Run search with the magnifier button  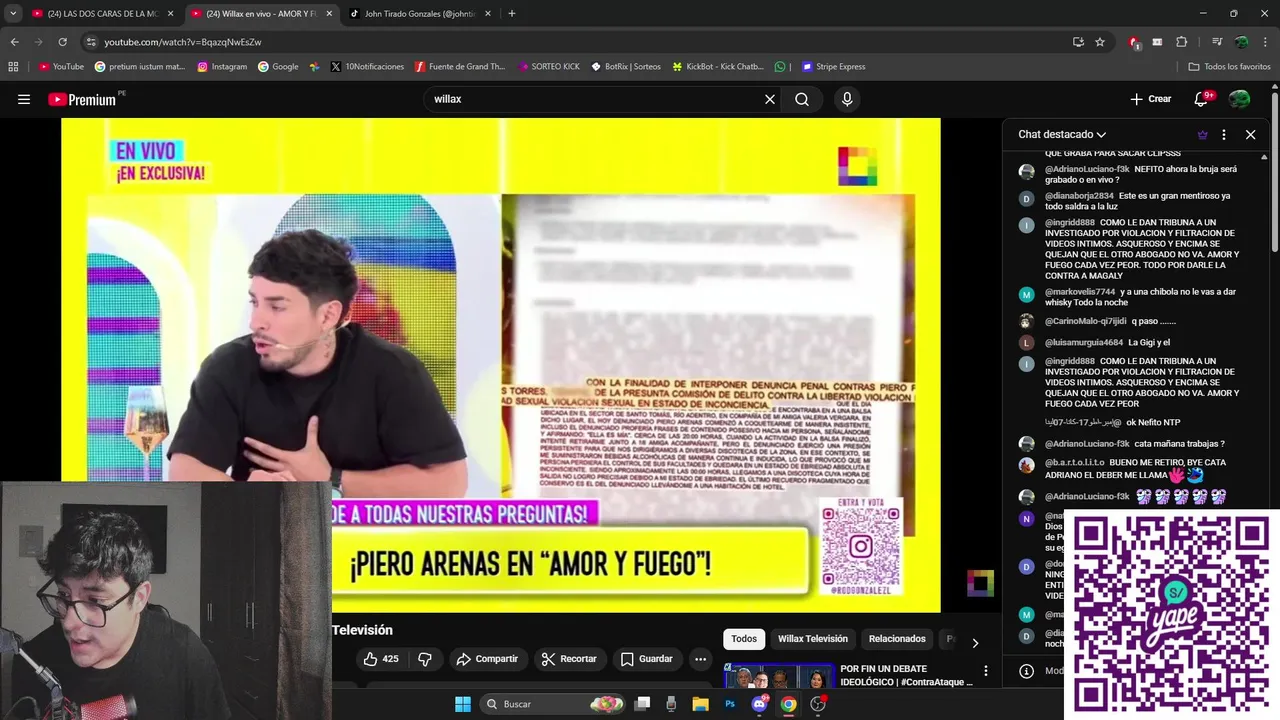(802, 99)
